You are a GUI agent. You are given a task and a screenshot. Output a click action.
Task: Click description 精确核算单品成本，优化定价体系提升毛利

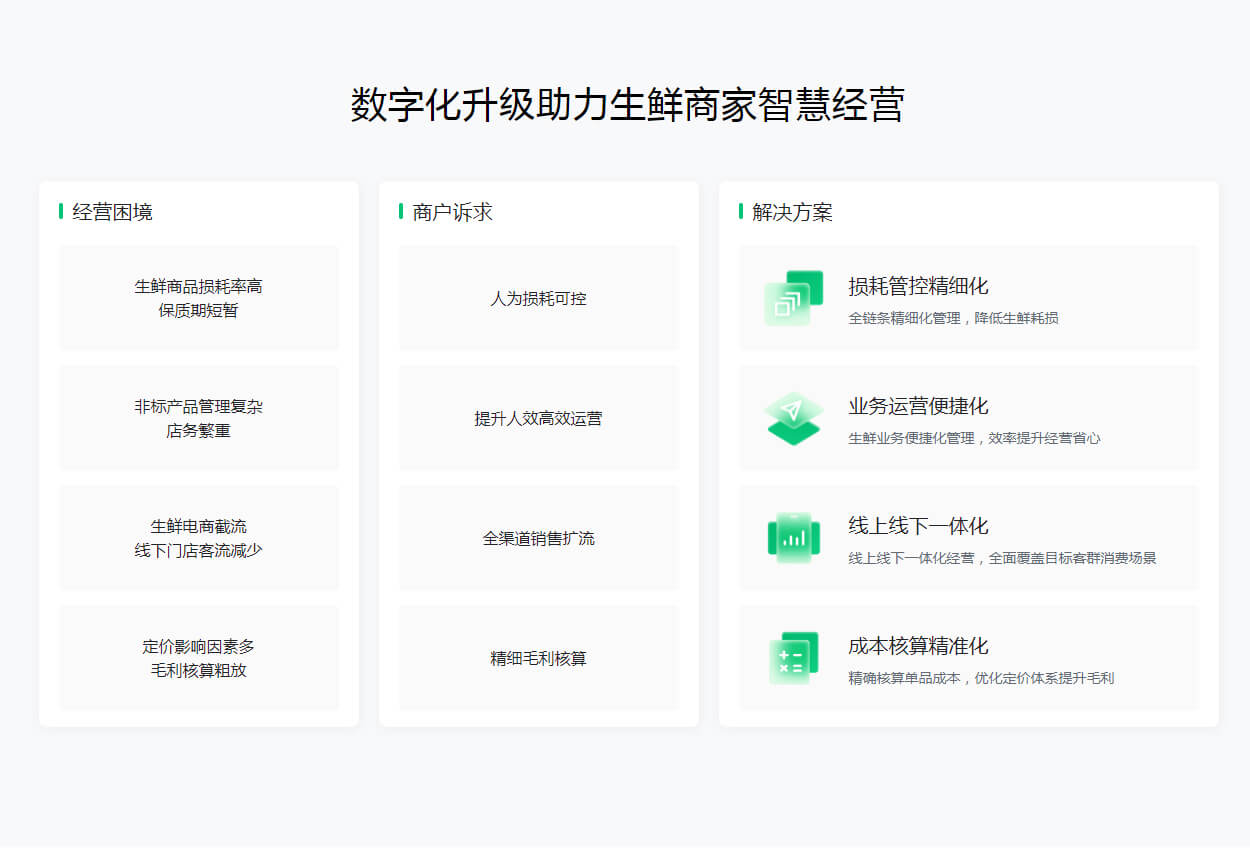(981, 678)
